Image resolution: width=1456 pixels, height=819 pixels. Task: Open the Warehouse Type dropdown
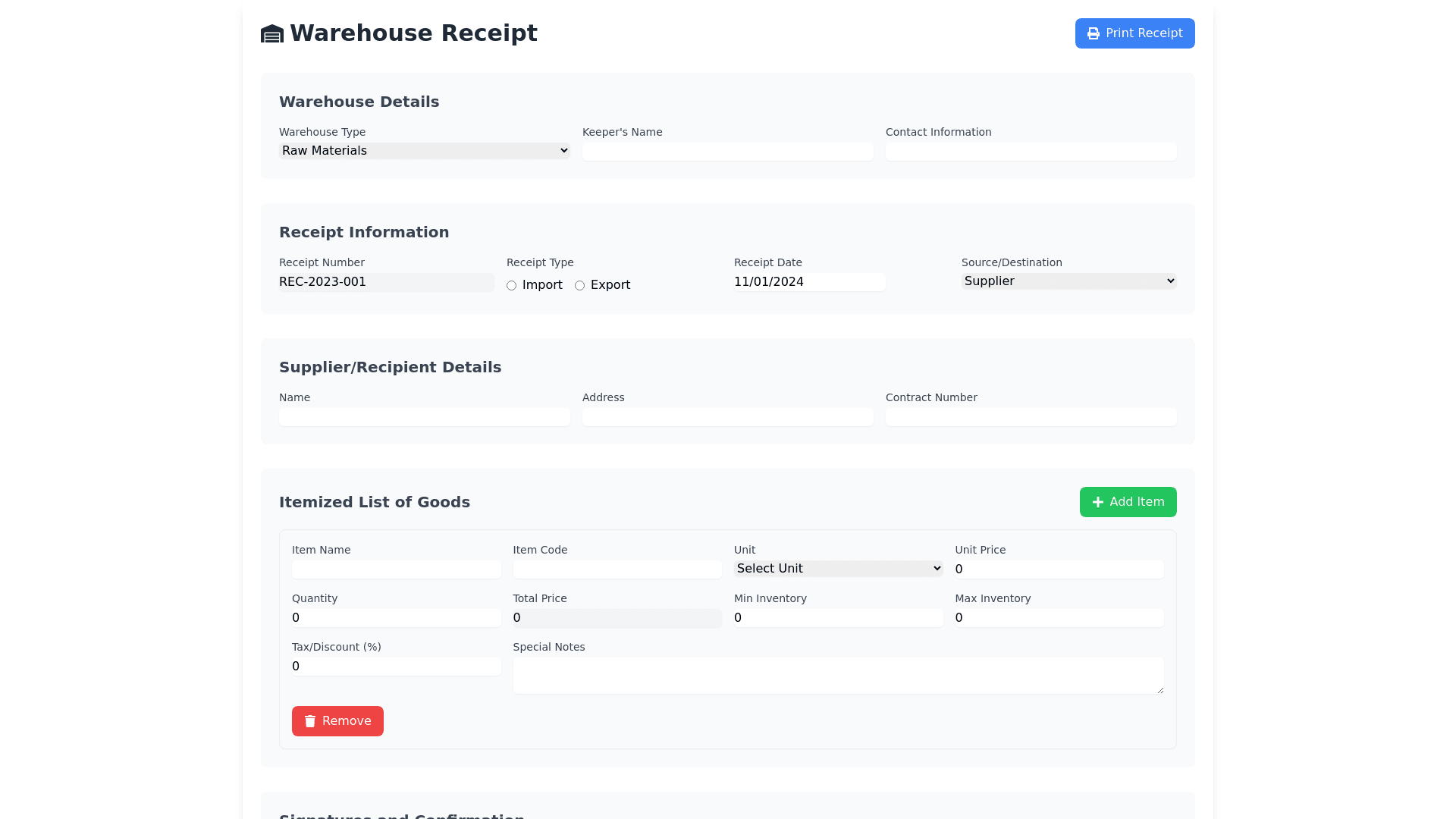pyautogui.click(x=424, y=151)
